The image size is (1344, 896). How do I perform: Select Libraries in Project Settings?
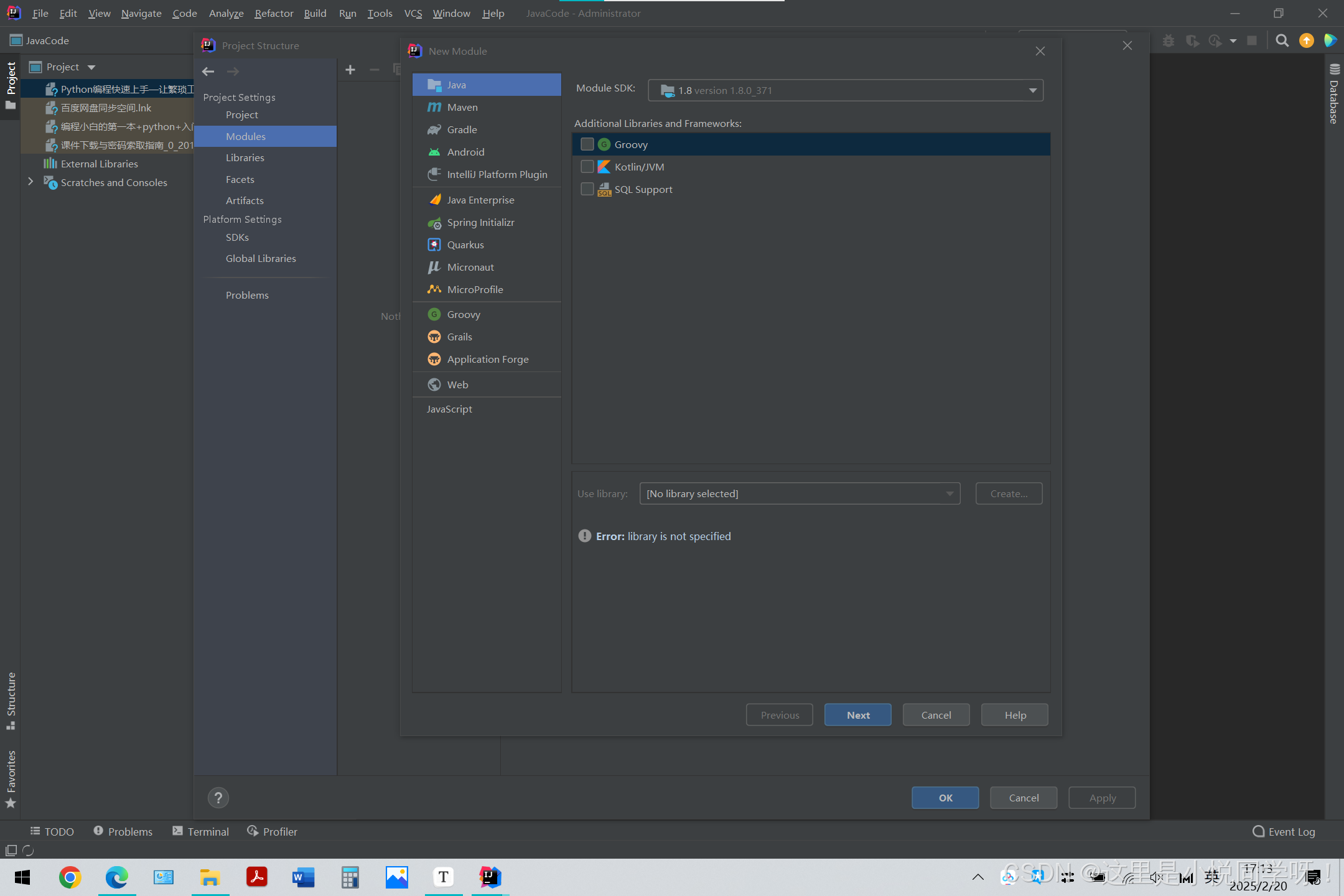[x=245, y=158]
